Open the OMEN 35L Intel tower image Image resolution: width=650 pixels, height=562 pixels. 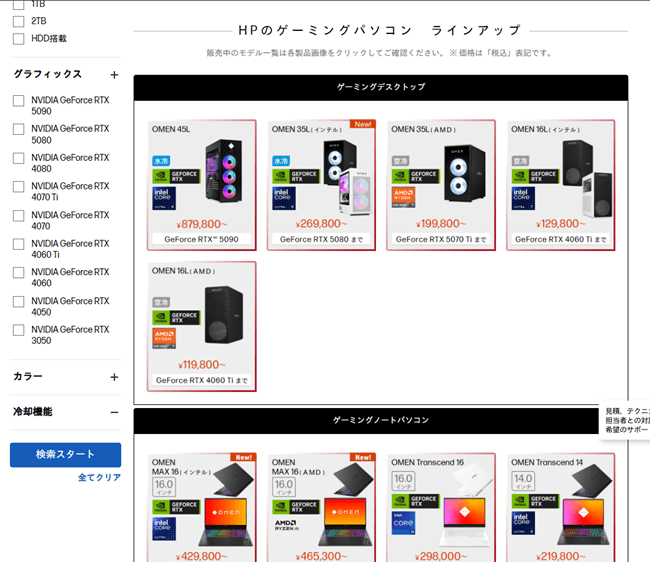pos(347,177)
